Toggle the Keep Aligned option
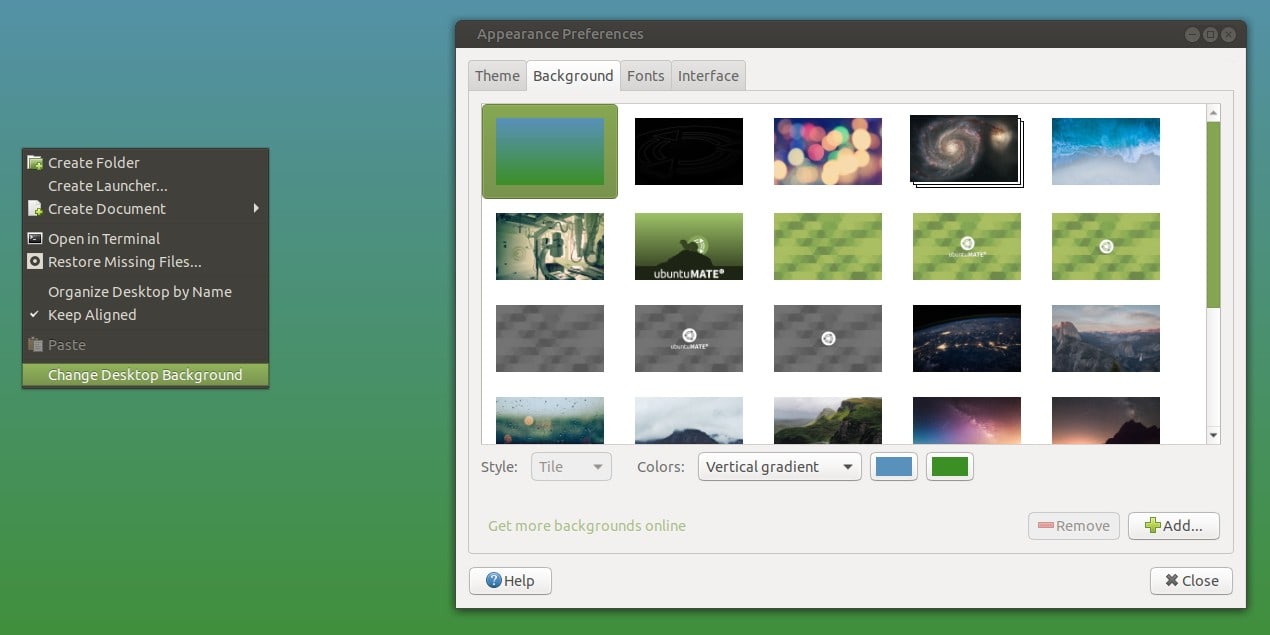This screenshot has height=635, width=1270. 91,315
